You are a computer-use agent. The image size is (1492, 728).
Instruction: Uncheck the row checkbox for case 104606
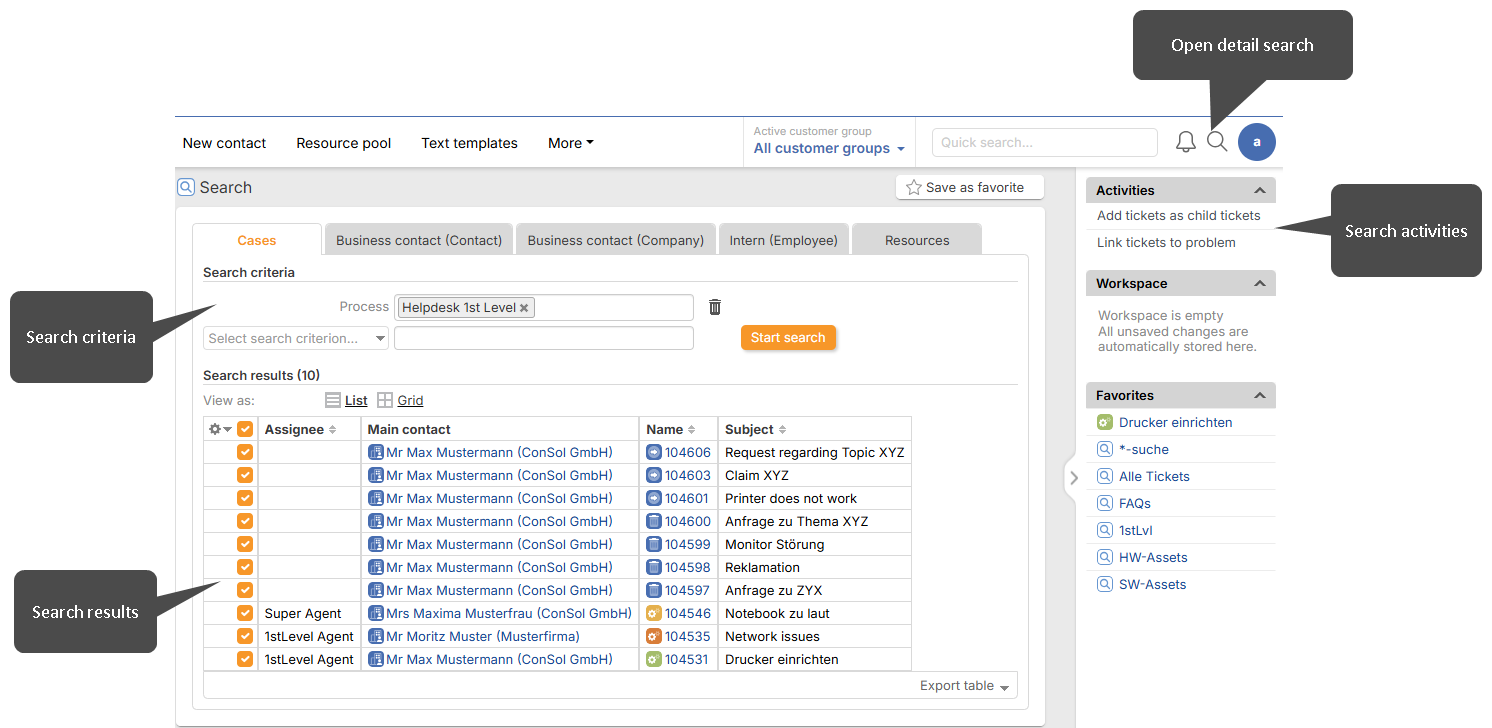pos(245,452)
